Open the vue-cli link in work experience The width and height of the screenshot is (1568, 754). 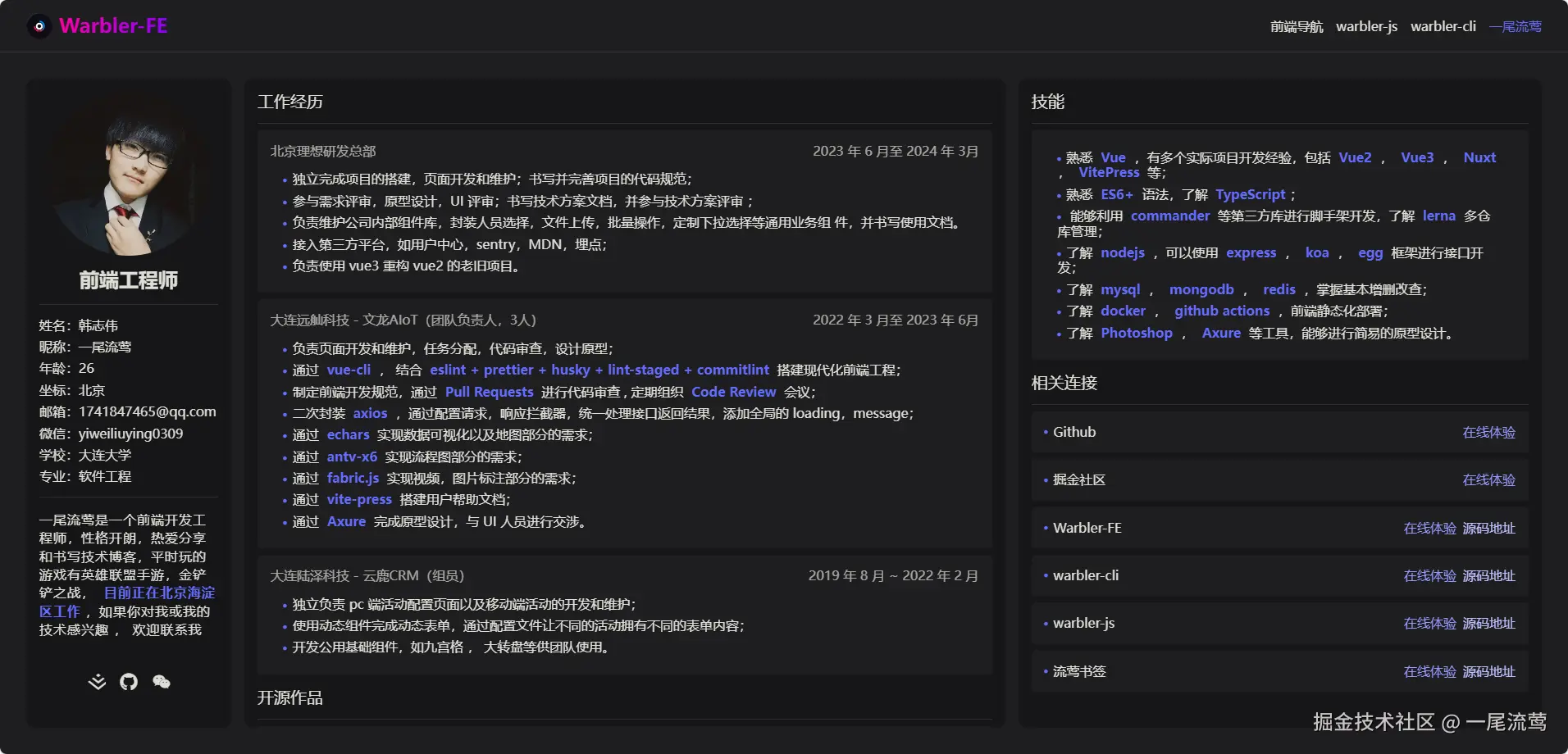point(349,370)
